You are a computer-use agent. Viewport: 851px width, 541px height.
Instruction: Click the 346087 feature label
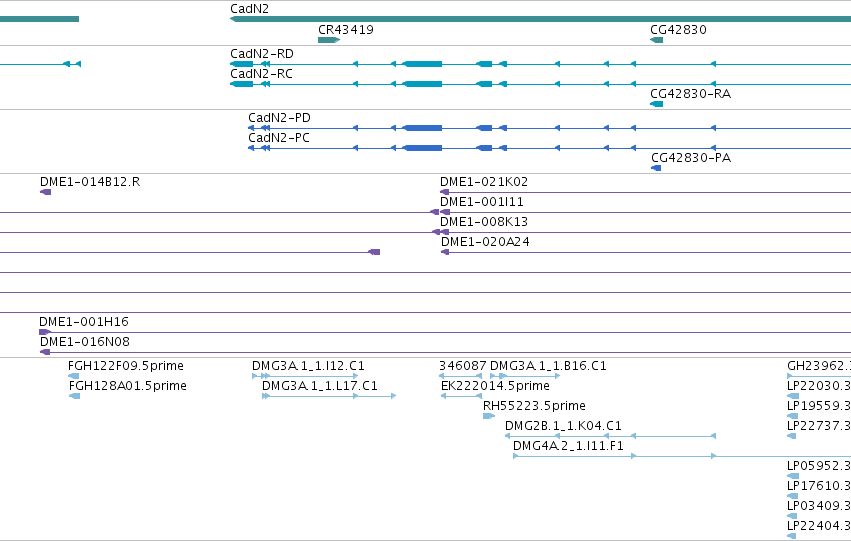click(463, 366)
